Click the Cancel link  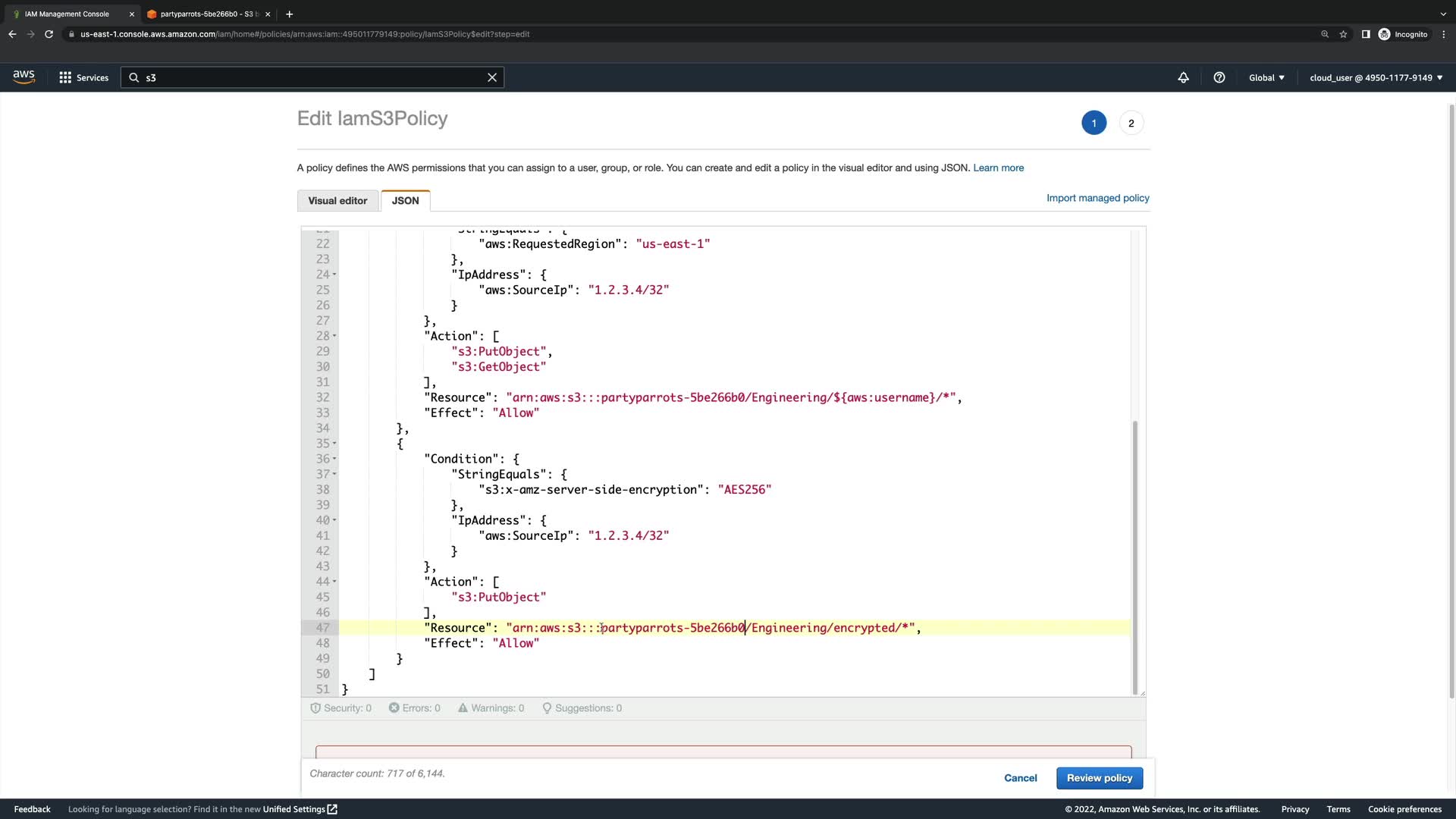pyautogui.click(x=1020, y=778)
